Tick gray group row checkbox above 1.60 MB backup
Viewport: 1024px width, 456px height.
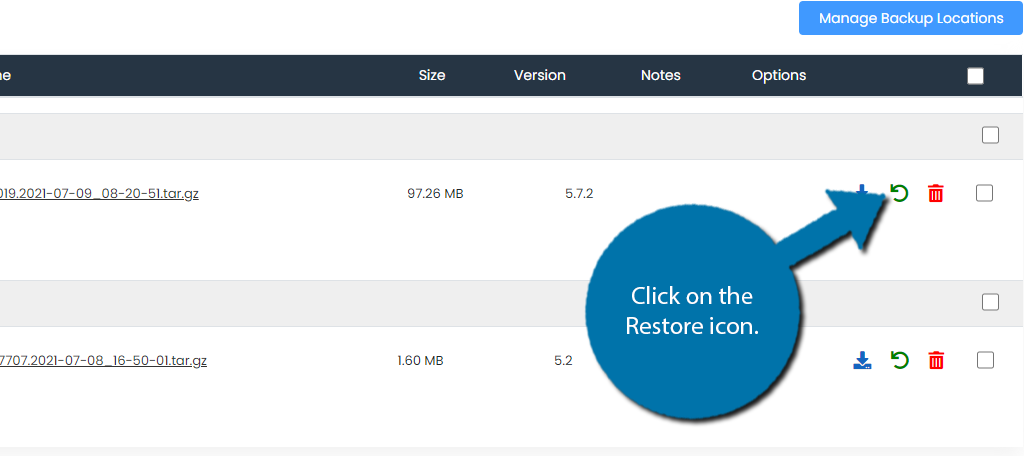pyautogui.click(x=990, y=302)
